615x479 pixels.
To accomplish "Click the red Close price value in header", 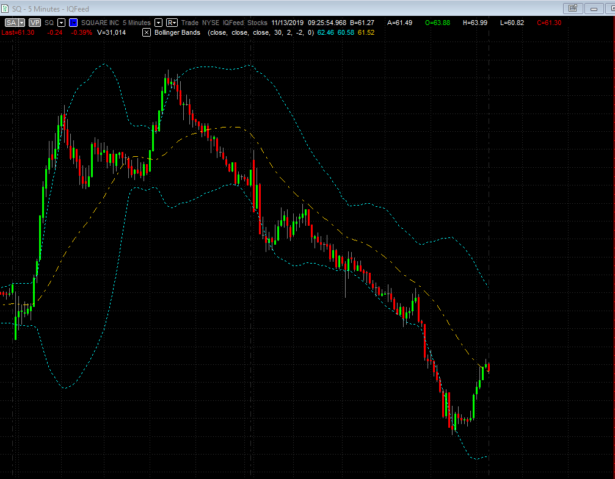I will point(549,21).
